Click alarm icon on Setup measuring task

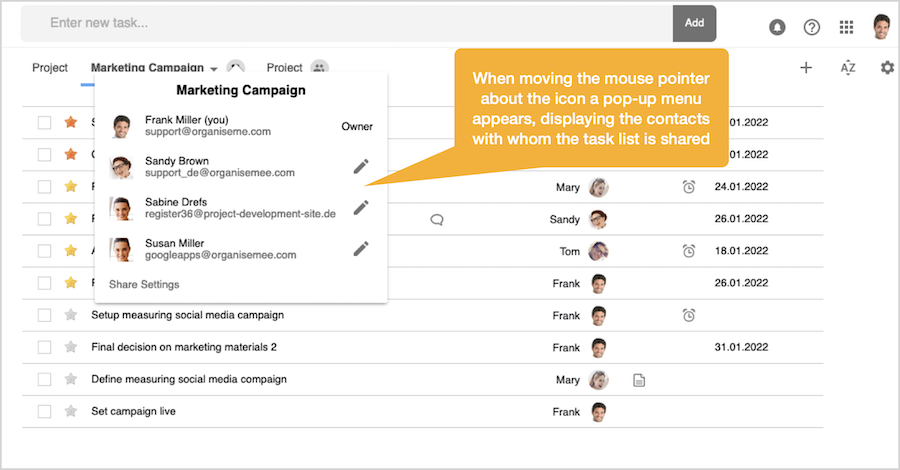coord(689,315)
